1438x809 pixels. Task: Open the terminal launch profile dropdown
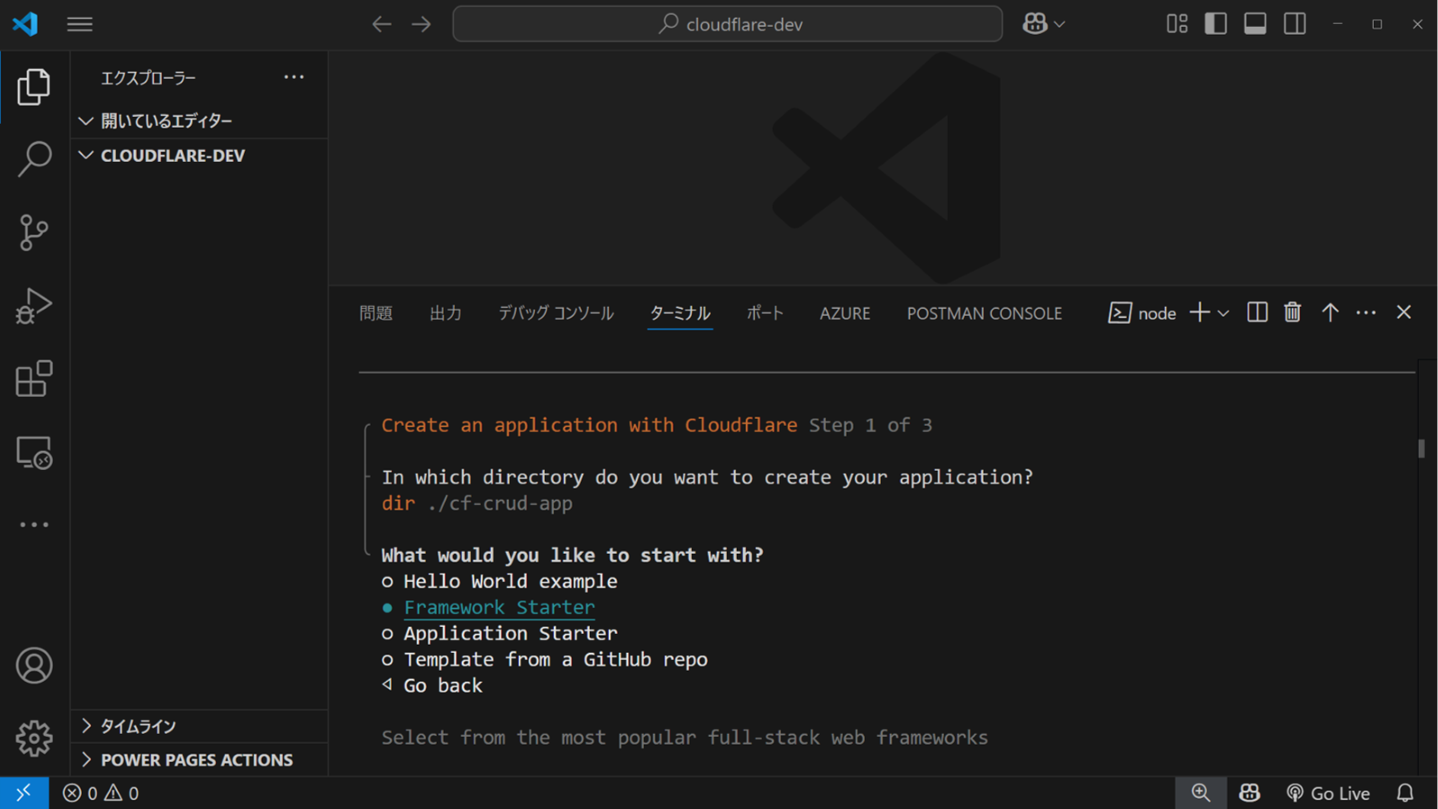1223,313
